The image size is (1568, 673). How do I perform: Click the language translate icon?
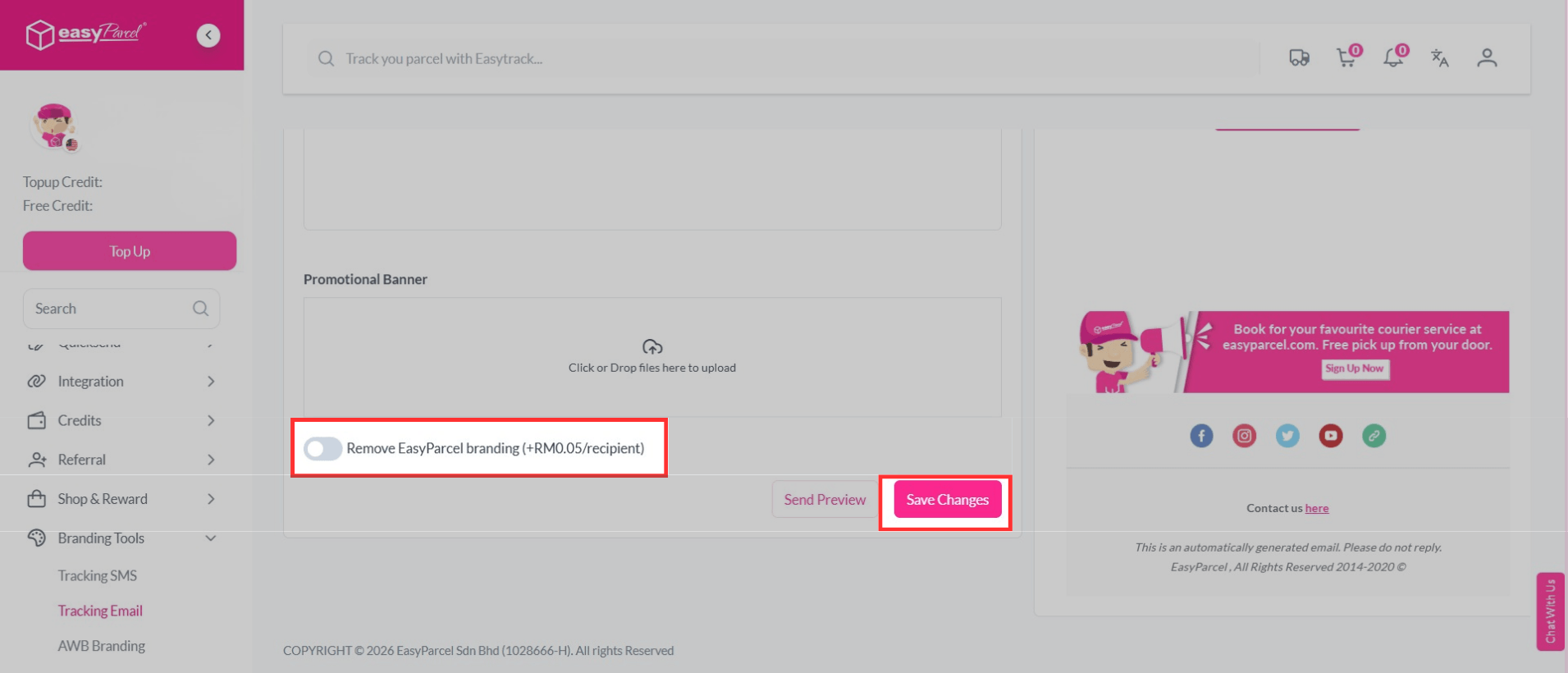pos(1440,58)
